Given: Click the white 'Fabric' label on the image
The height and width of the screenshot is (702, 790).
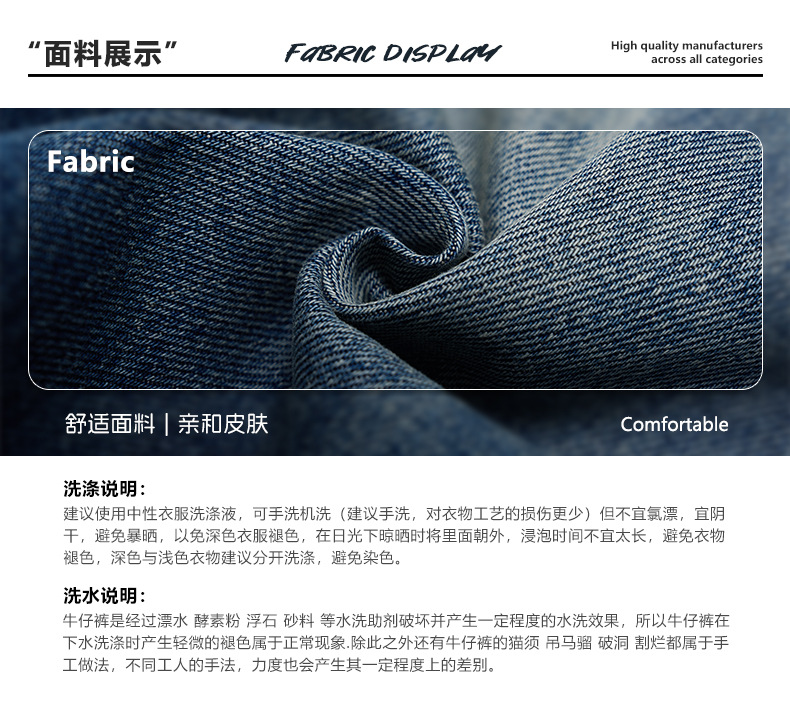Looking at the screenshot, I should (x=91, y=162).
